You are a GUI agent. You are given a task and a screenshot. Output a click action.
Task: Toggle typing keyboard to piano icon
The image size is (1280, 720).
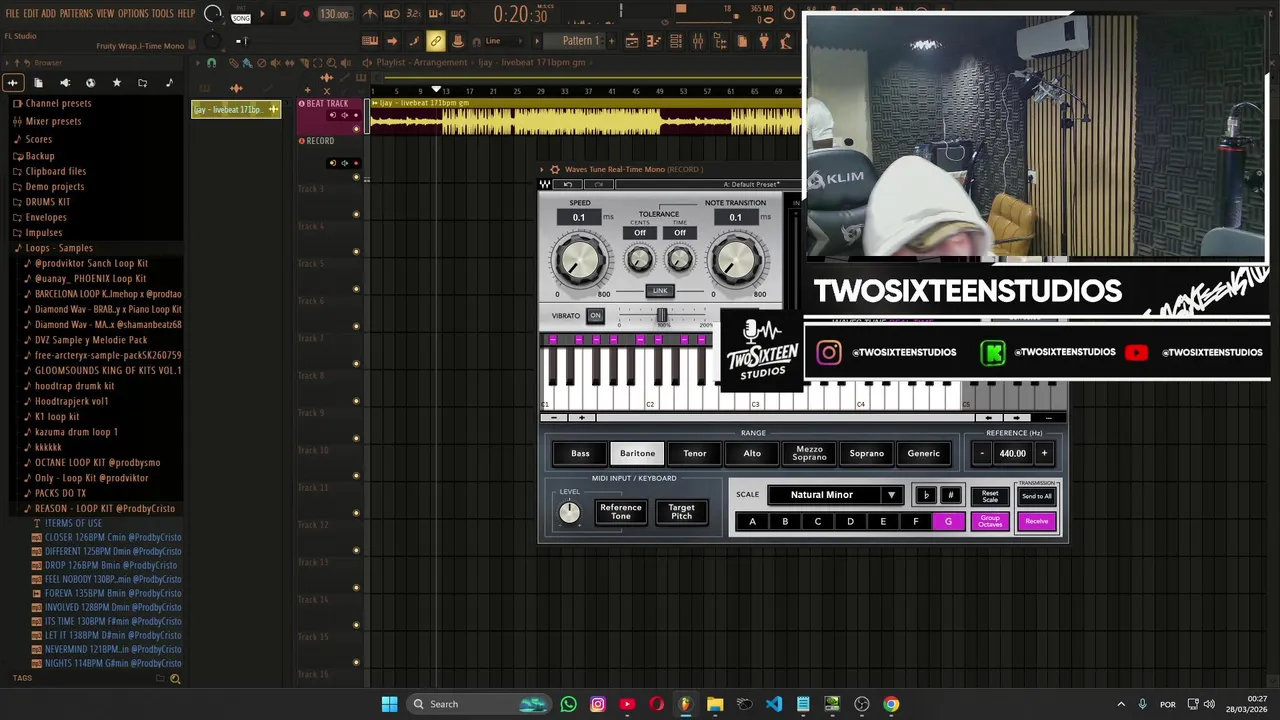click(370, 41)
